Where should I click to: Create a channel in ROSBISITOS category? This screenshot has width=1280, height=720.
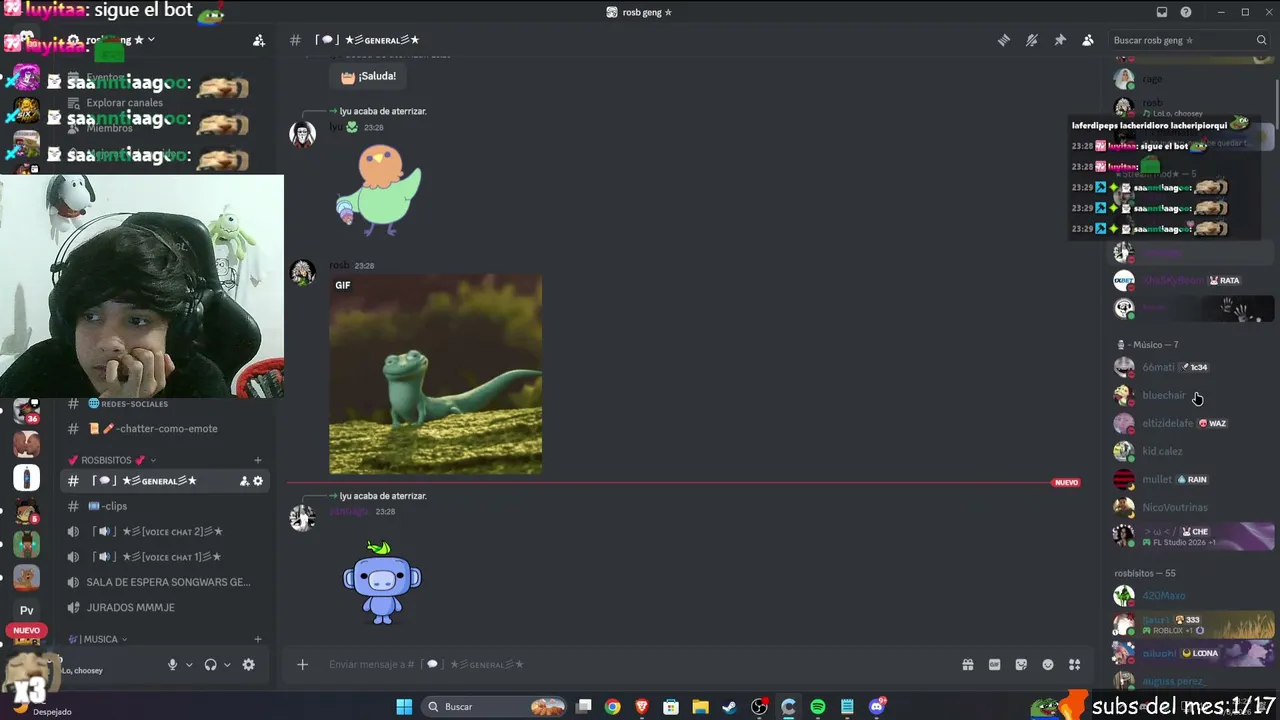pos(258,460)
